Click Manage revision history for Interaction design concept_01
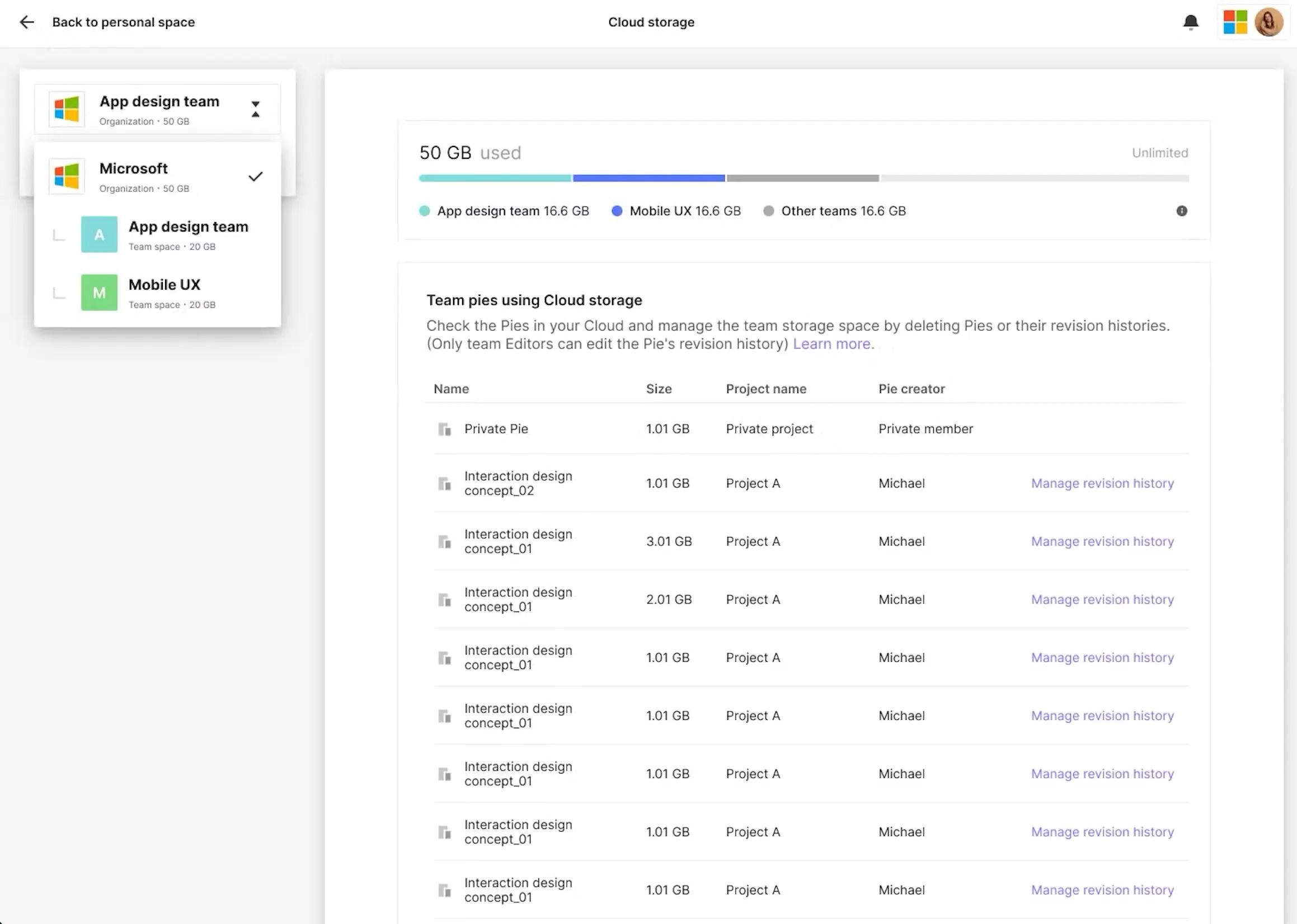 [x=1102, y=541]
